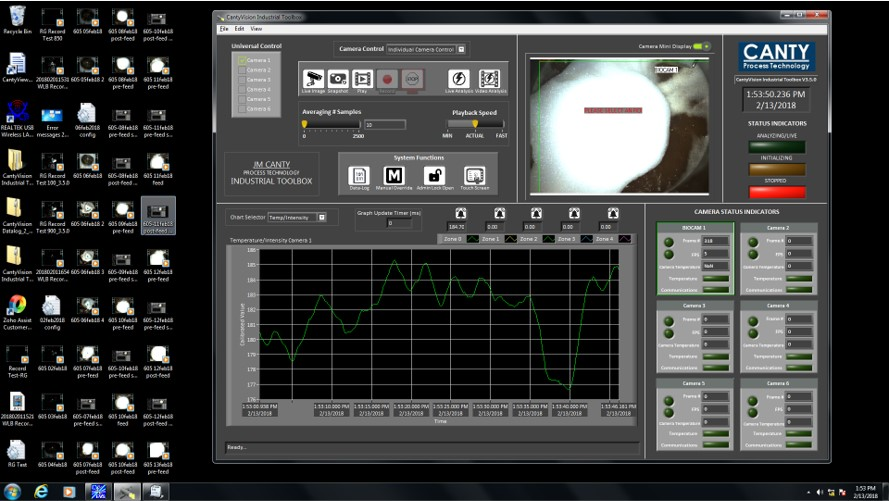Open the File menu
Image resolution: width=889 pixels, height=501 pixels.
pyautogui.click(x=224, y=28)
